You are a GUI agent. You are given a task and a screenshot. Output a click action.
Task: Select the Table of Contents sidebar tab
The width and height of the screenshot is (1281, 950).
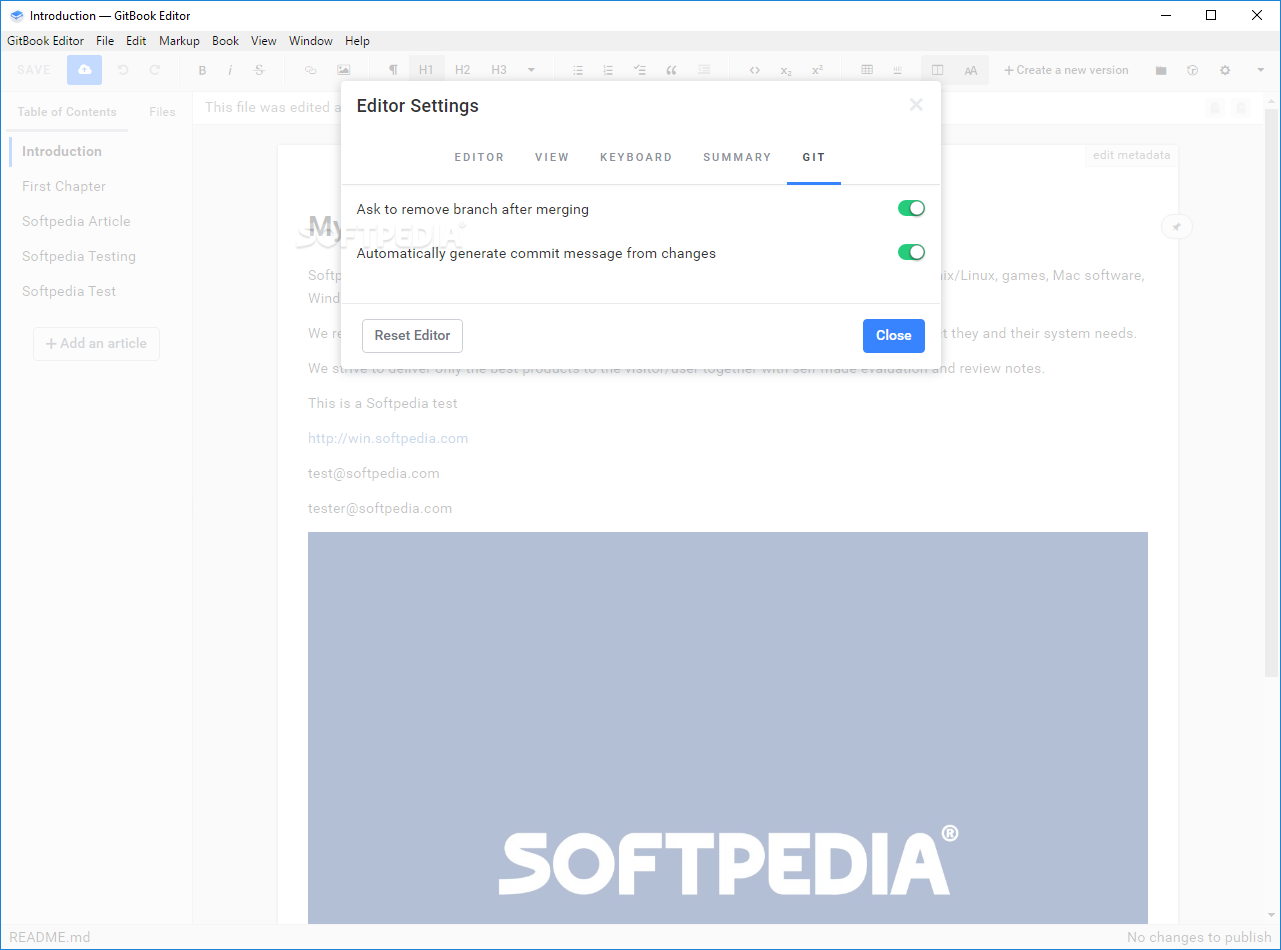[x=67, y=112]
